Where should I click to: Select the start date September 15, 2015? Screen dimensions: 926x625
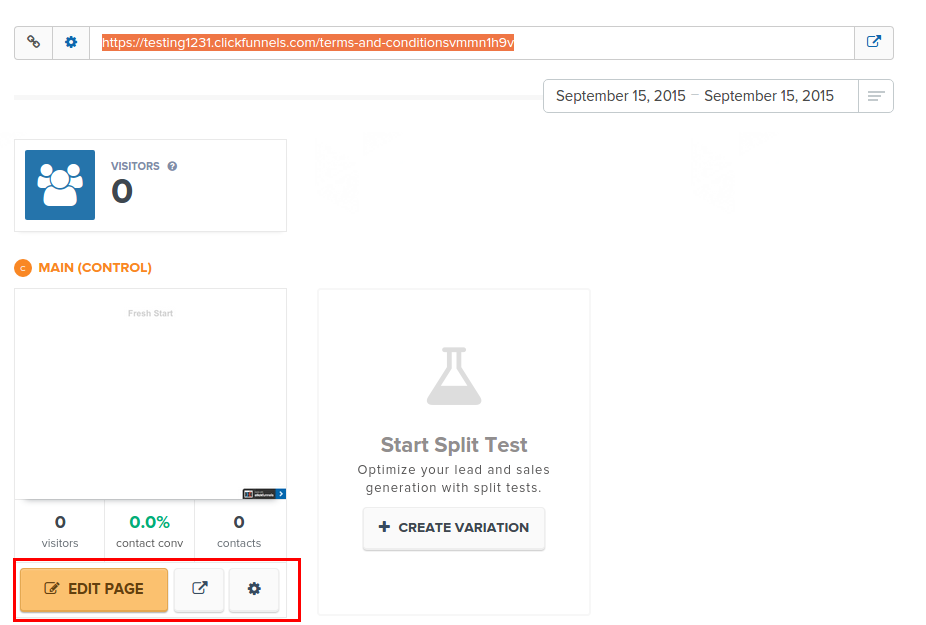[x=620, y=96]
